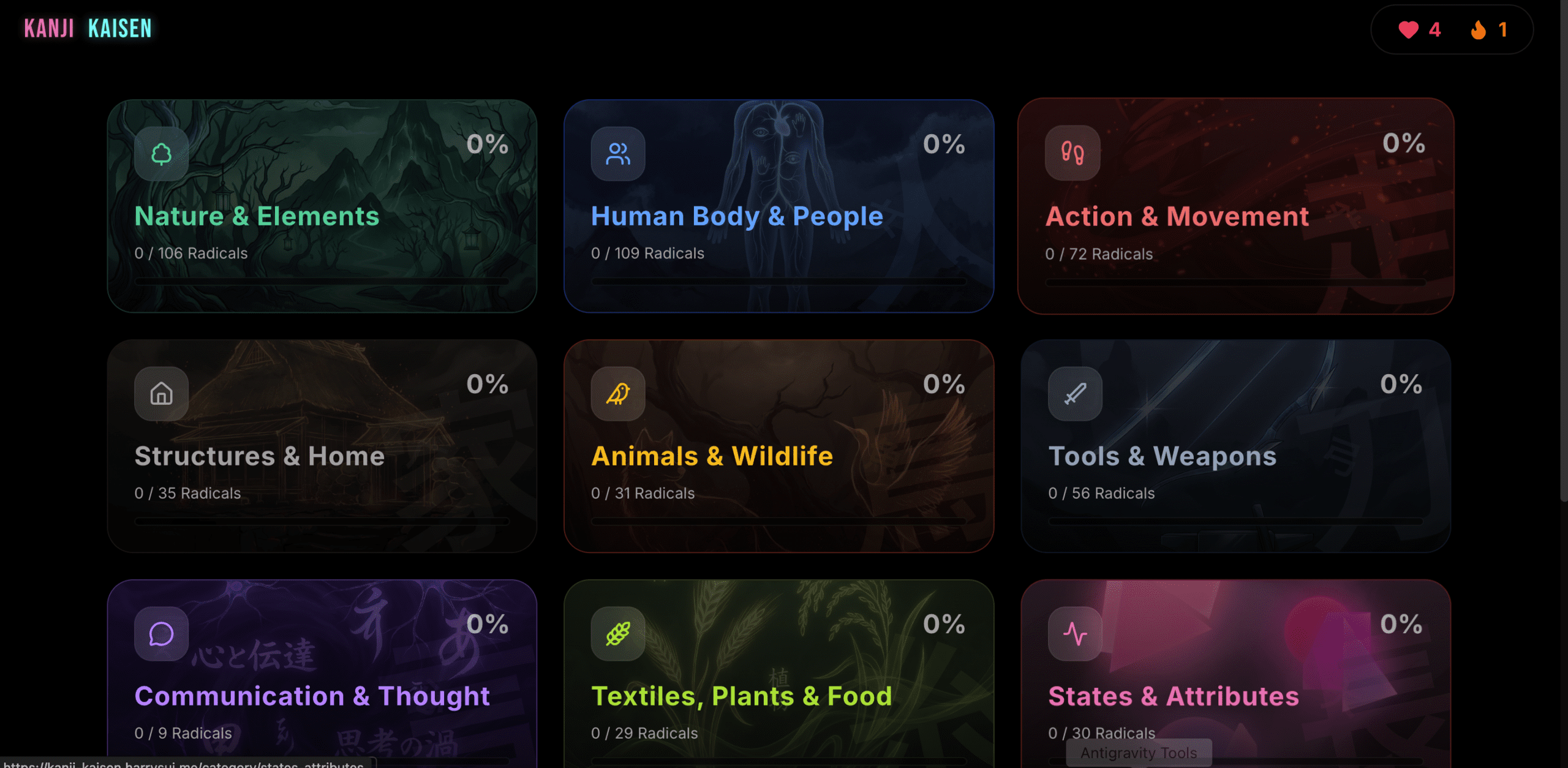Click the page vertical scrollbar
The height and width of the screenshot is (768, 1568).
pyautogui.click(x=1563, y=245)
